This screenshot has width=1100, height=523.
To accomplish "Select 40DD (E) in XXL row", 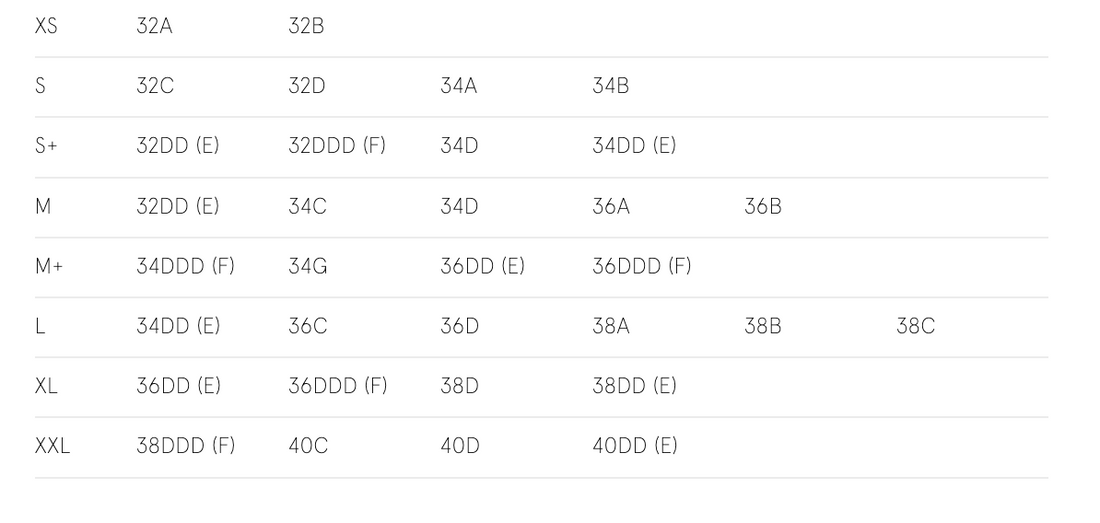I will tap(635, 446).
